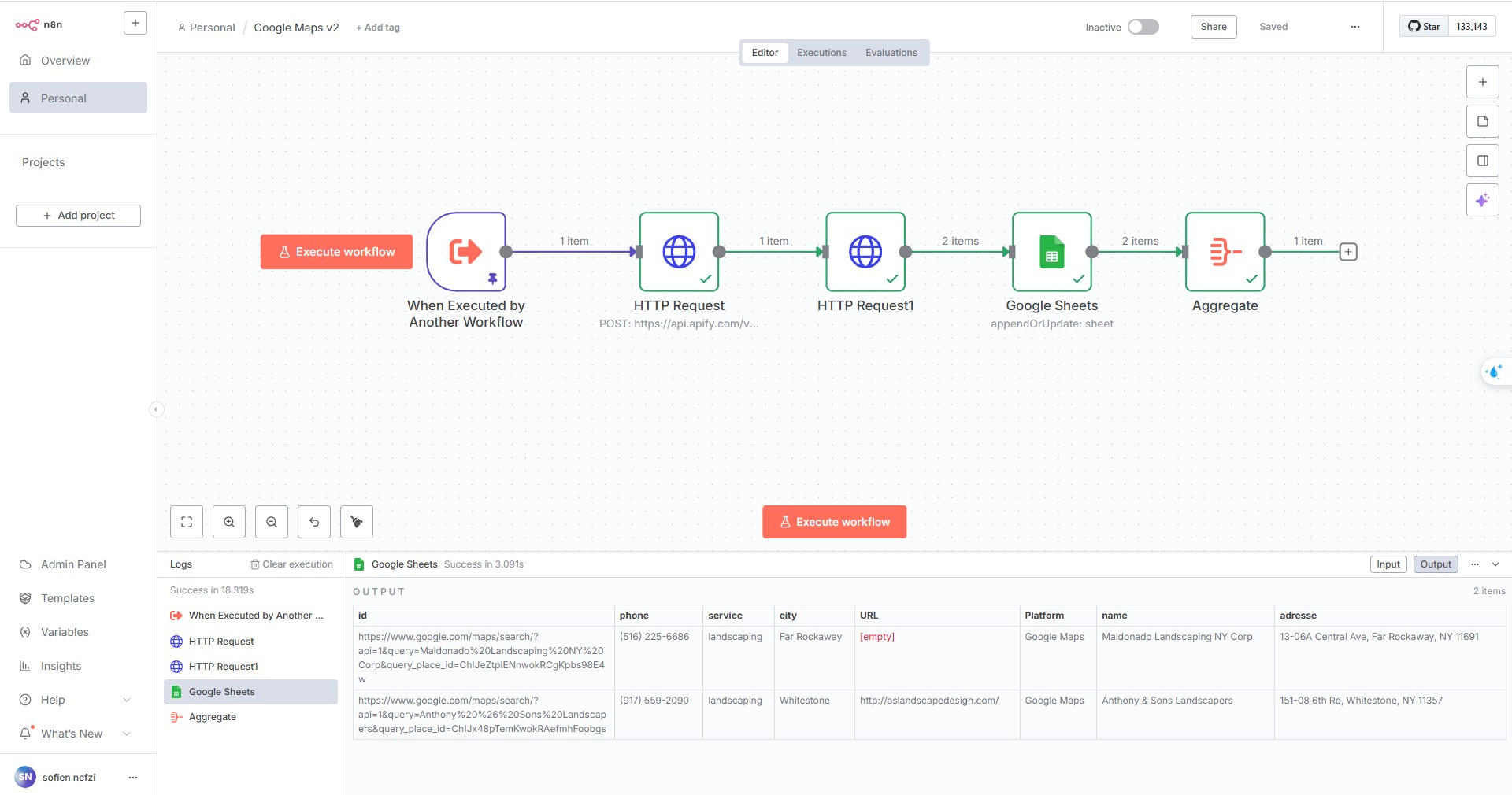Viewport: 1512px width, 795px height.
Task: Select the HTTP Request1 log entry
Action: click(250, 667)
